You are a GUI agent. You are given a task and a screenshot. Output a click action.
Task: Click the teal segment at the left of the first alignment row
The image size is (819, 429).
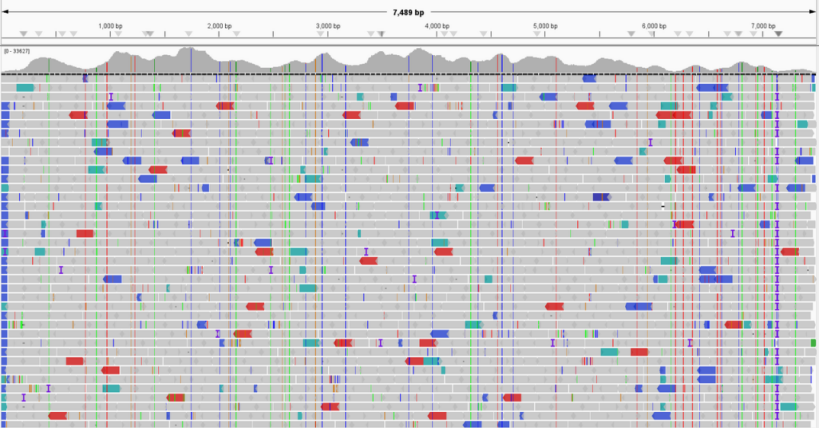(x=25, y=88)
